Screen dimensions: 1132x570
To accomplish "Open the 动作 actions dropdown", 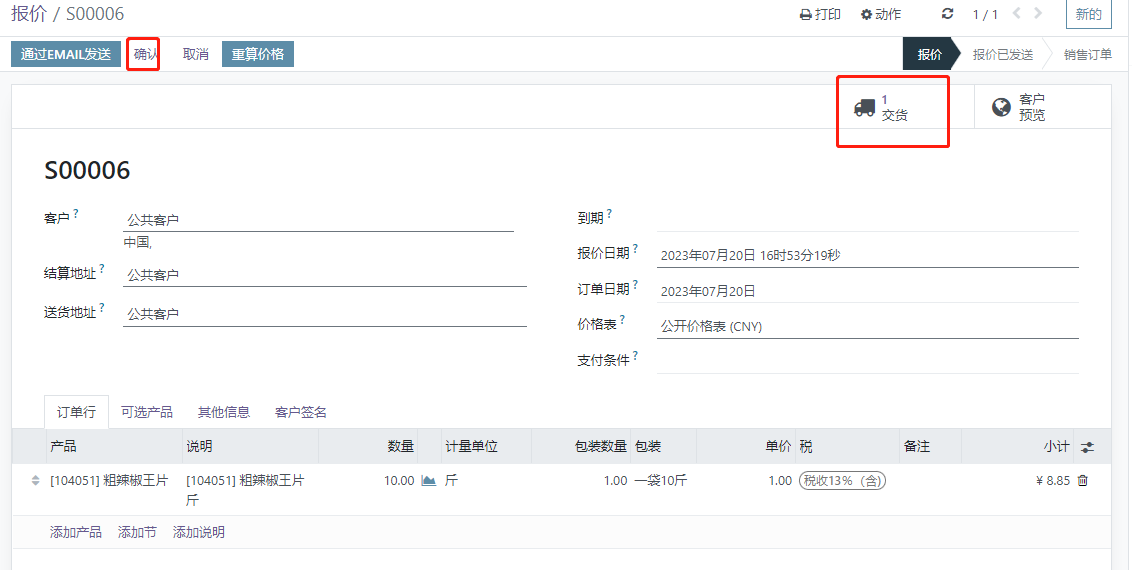I will pyautogui.click(x=881, y=14).
